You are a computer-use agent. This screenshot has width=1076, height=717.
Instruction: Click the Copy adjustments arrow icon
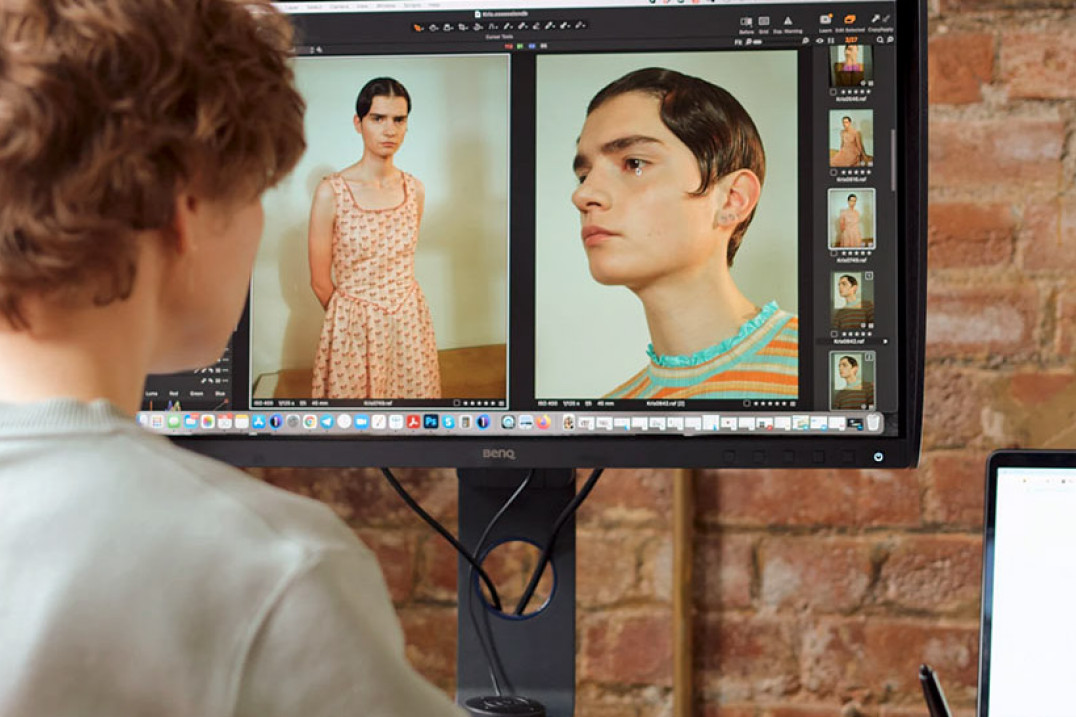[x=875, y=19]
